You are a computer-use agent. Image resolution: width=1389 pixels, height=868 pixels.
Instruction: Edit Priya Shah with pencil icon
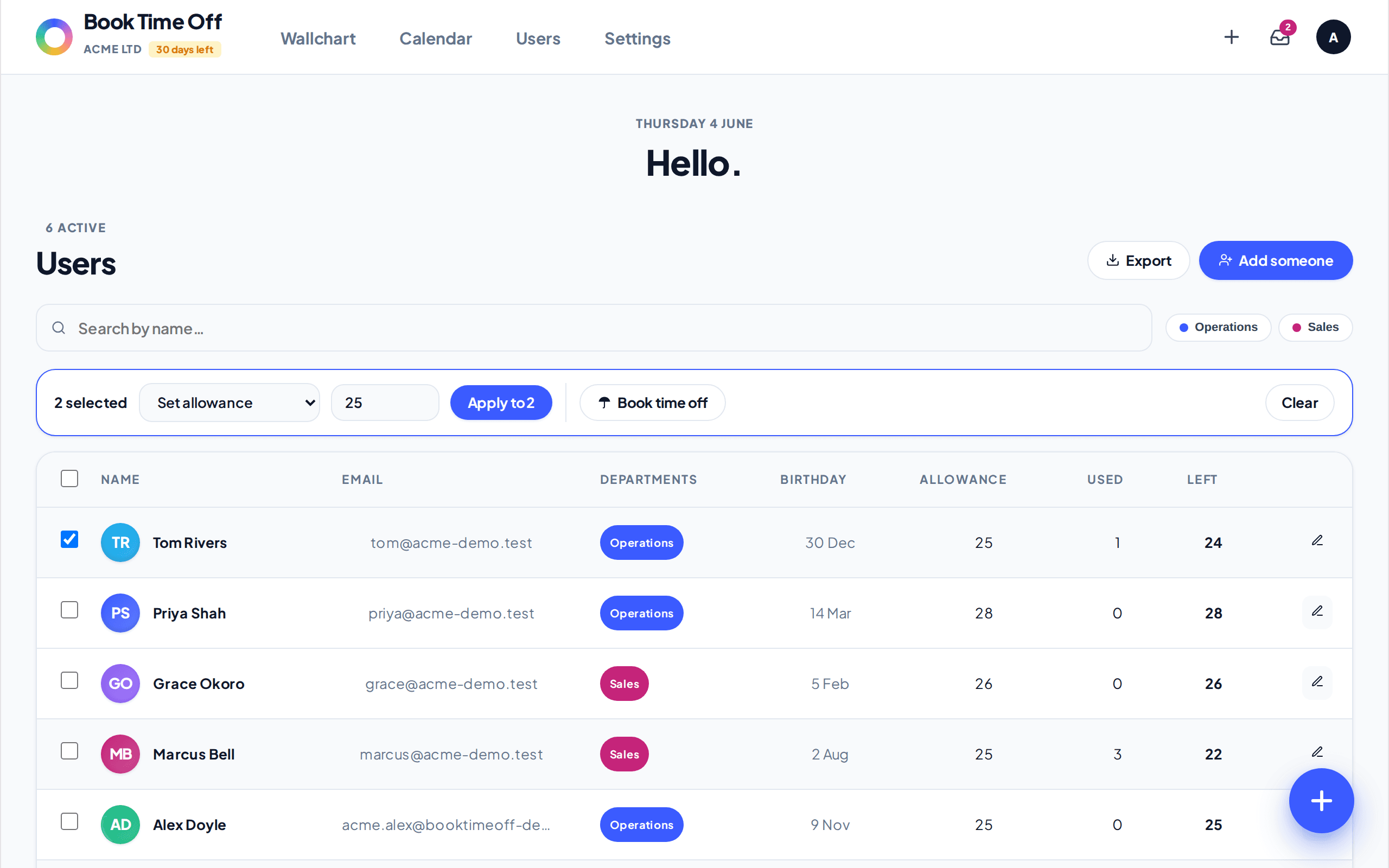tap(1317, 611)
